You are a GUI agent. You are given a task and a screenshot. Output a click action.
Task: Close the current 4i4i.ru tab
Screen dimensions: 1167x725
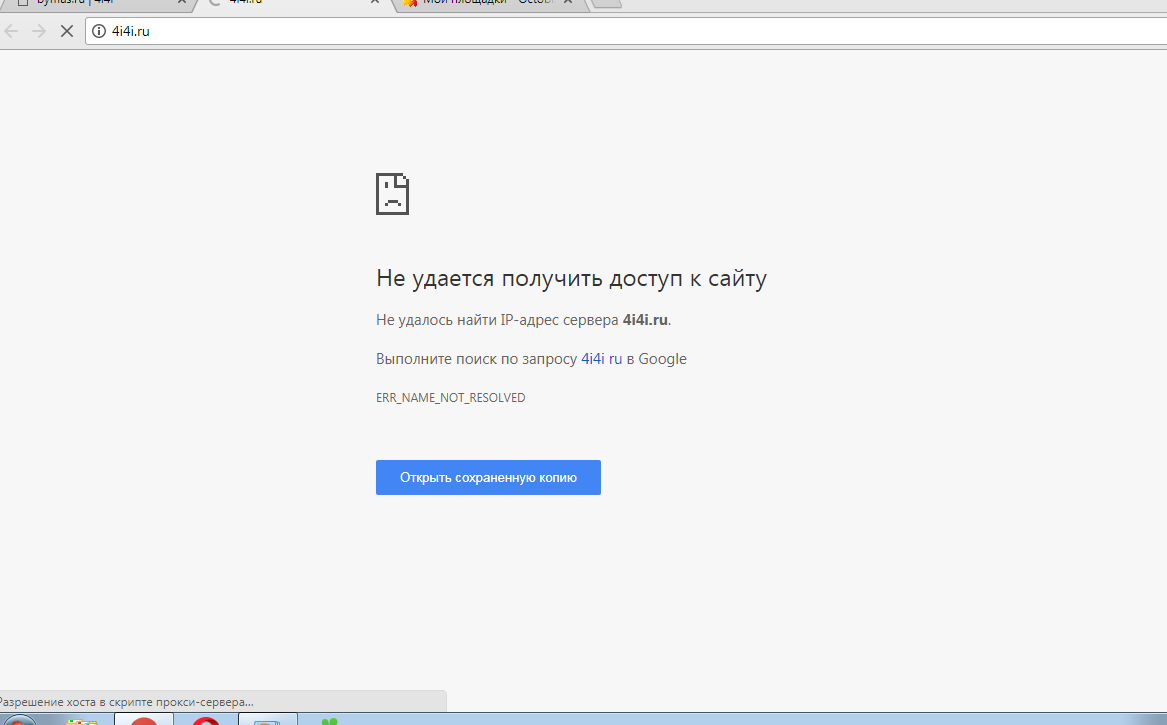pyautogui.click(x=375, y=3)
